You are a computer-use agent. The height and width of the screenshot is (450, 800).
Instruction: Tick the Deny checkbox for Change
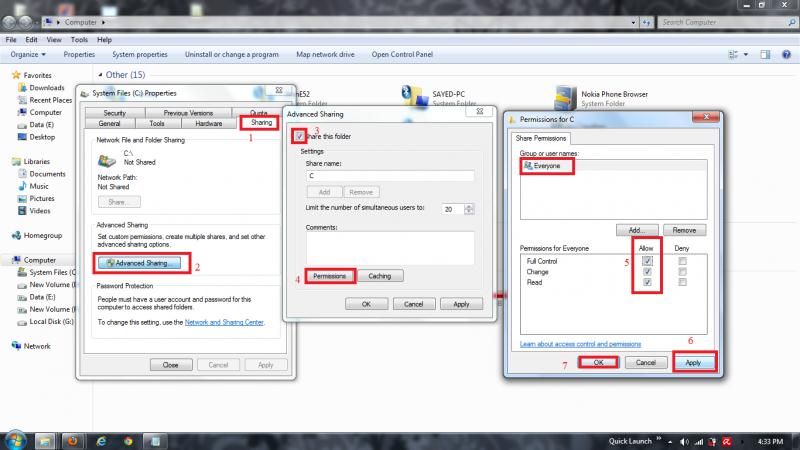682,271
